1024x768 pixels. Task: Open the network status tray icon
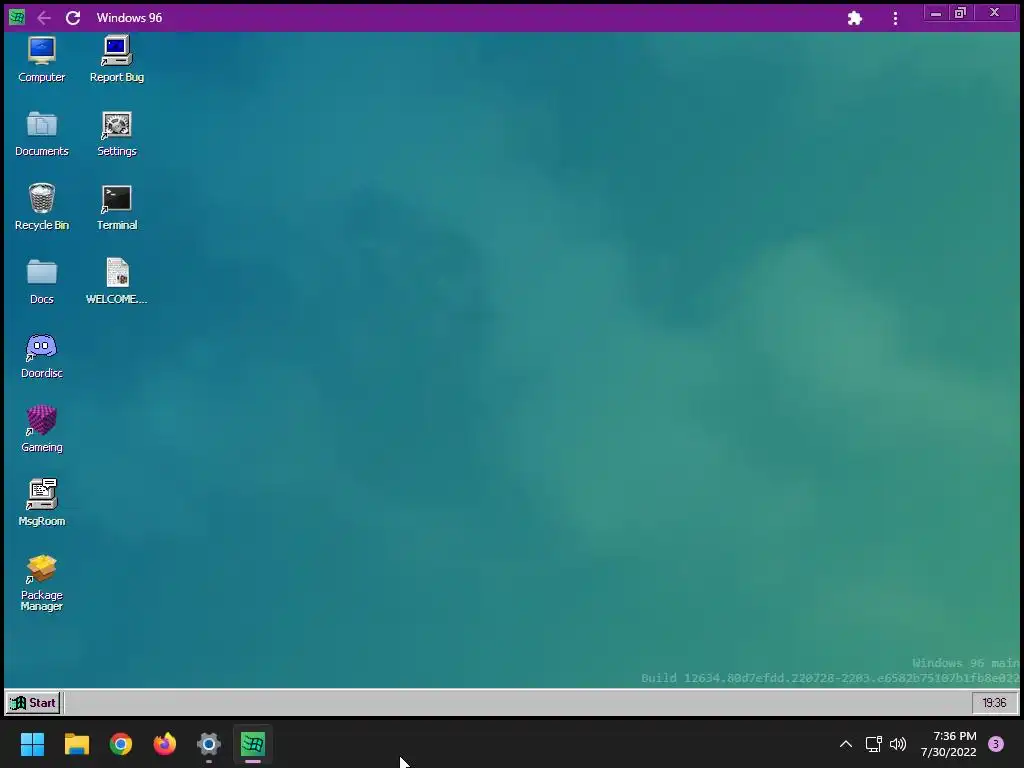pyautogui.click(x=874, y=744)
